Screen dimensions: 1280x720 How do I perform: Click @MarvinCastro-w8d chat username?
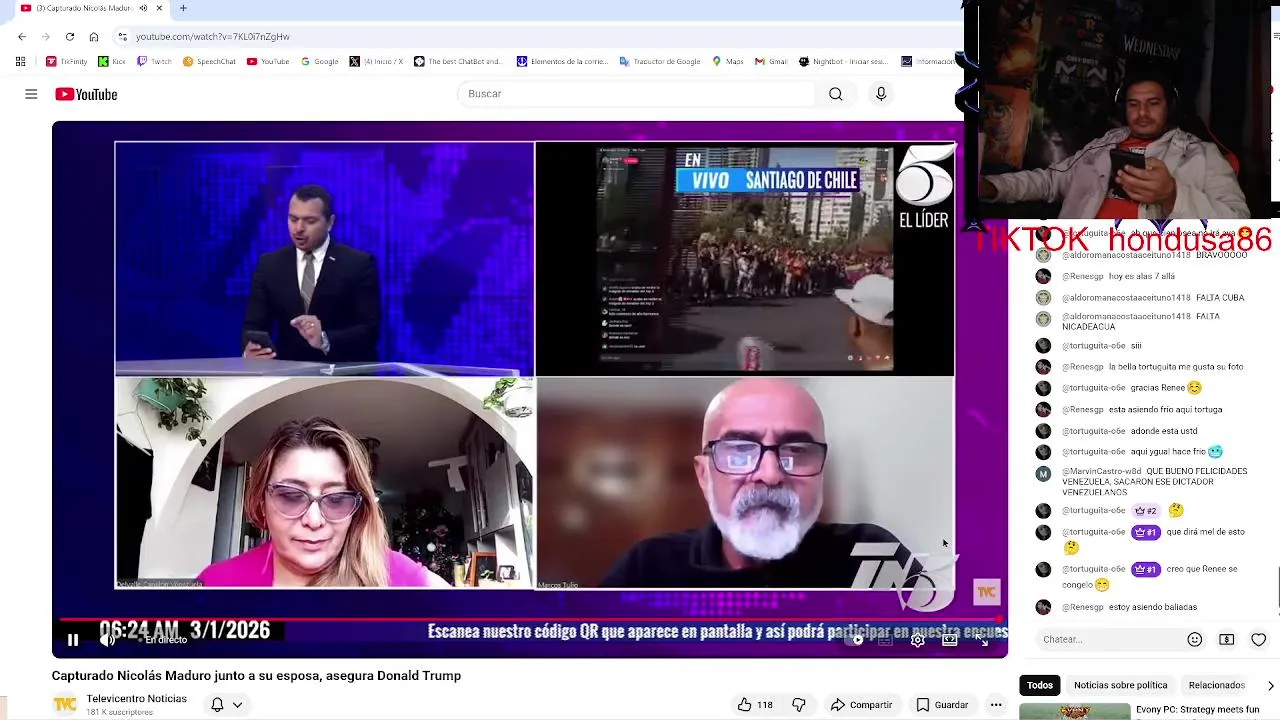click(x=1102, y=471)
